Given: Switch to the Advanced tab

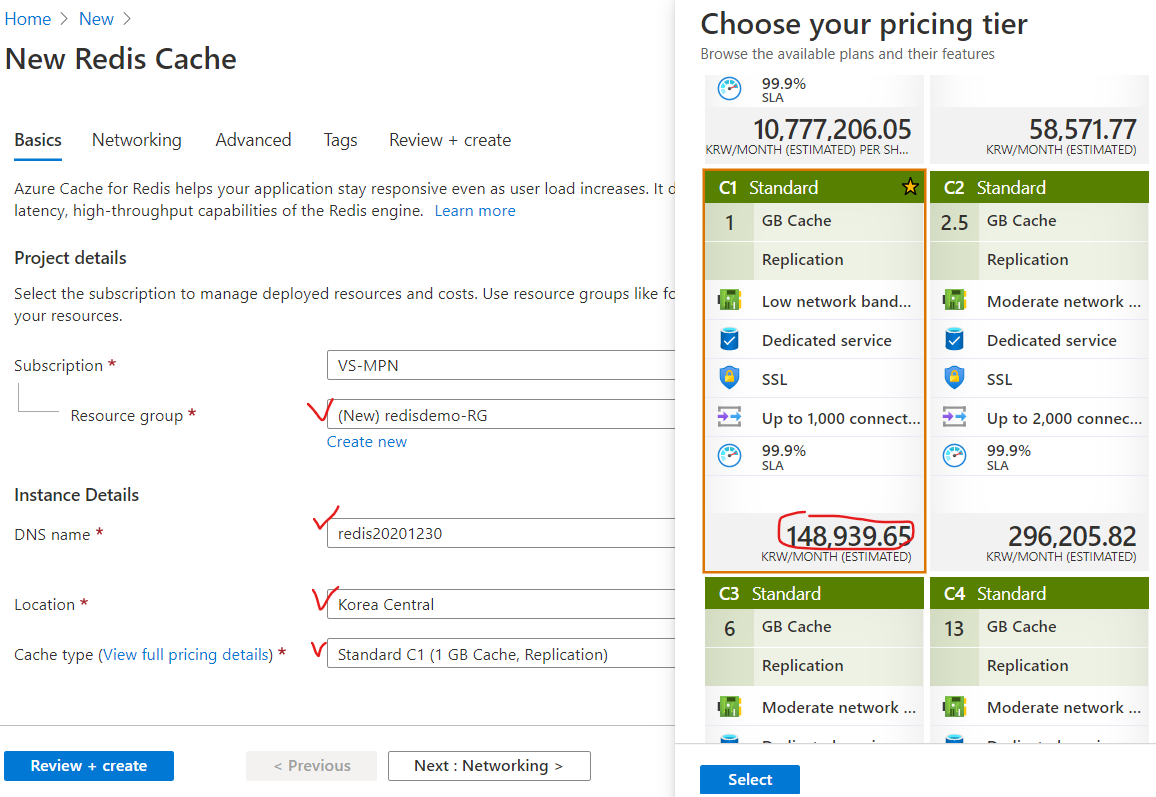Looking at the screenshot, I should tap(253, 140).
